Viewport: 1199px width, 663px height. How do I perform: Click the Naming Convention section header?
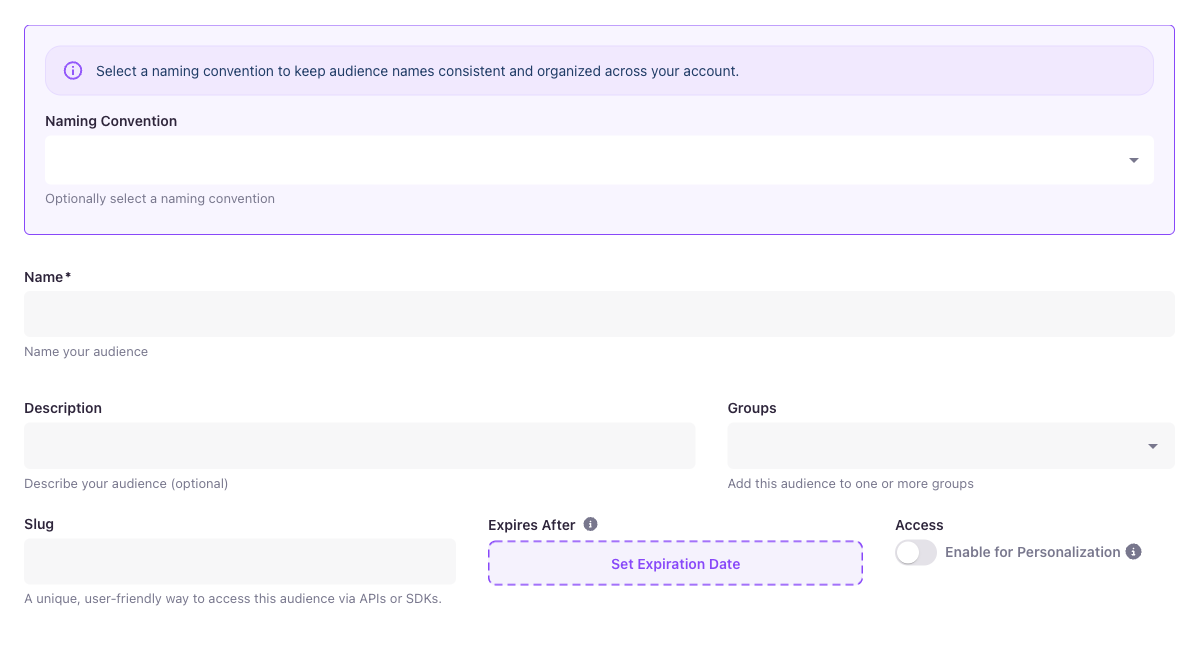[110, 121]
